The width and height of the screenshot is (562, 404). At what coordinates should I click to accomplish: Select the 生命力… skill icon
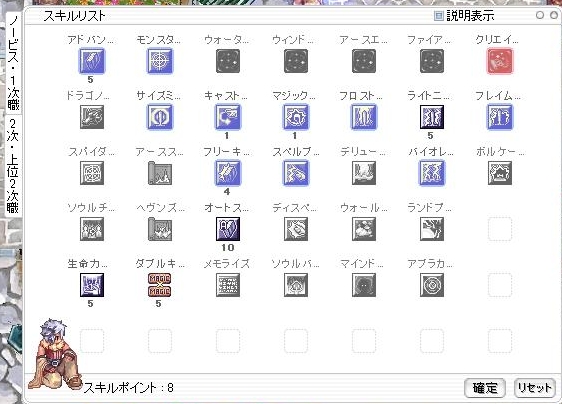click(x=92, y=285)
